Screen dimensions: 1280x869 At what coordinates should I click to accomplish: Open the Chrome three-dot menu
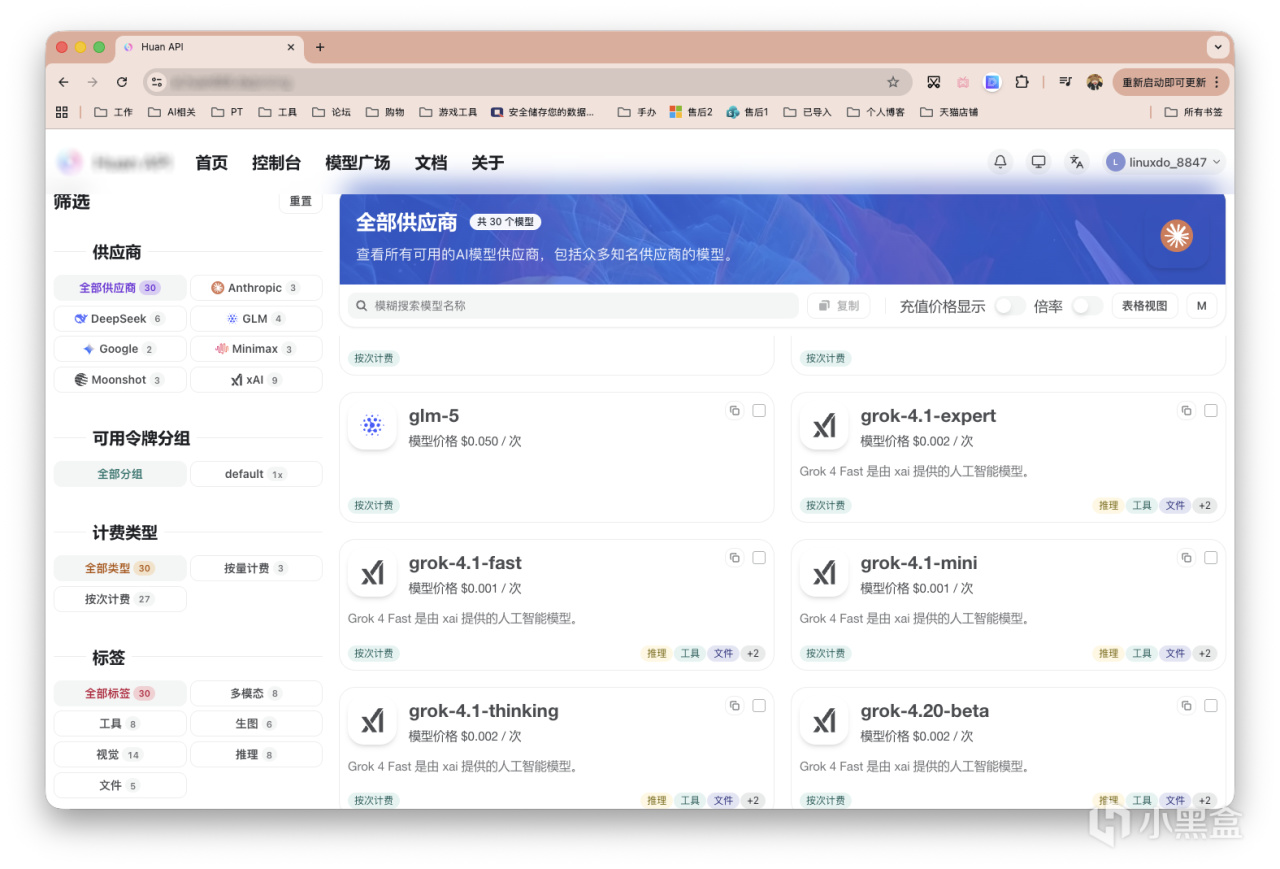point(1216,82)
